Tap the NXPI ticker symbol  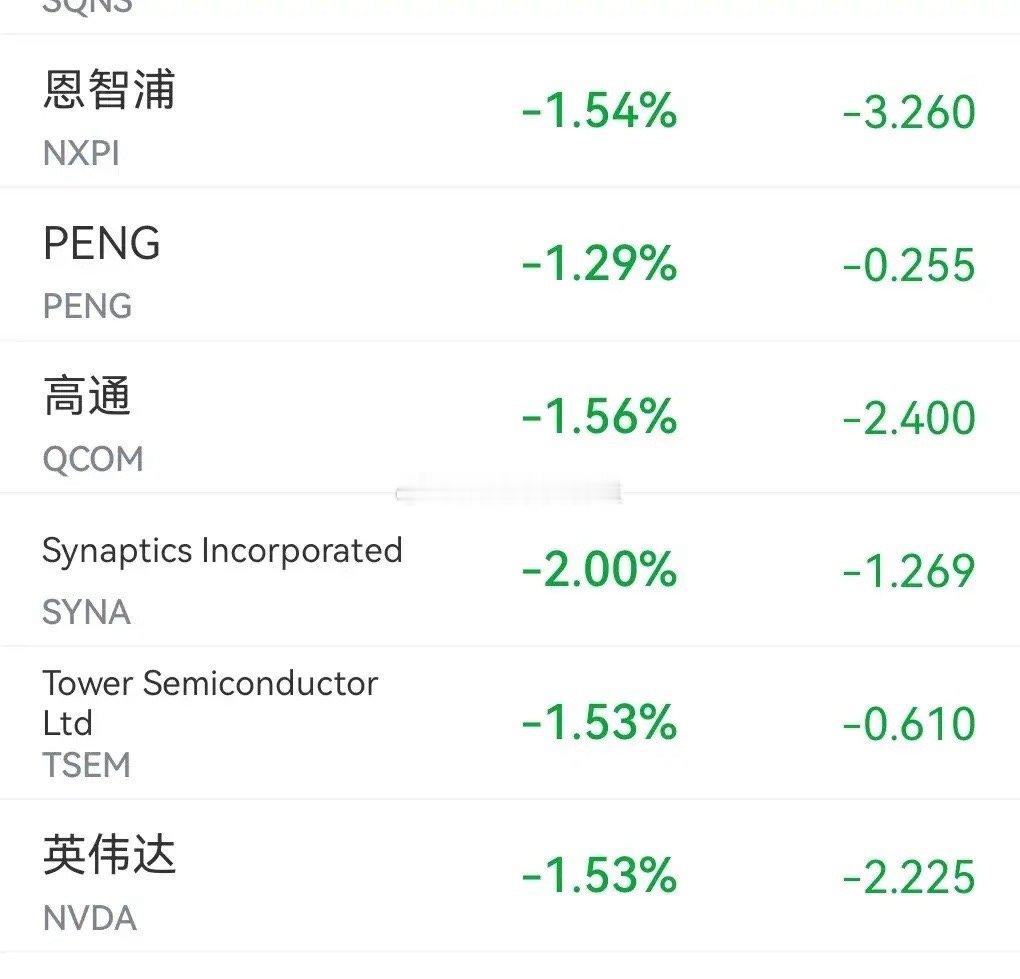[81, 154]
